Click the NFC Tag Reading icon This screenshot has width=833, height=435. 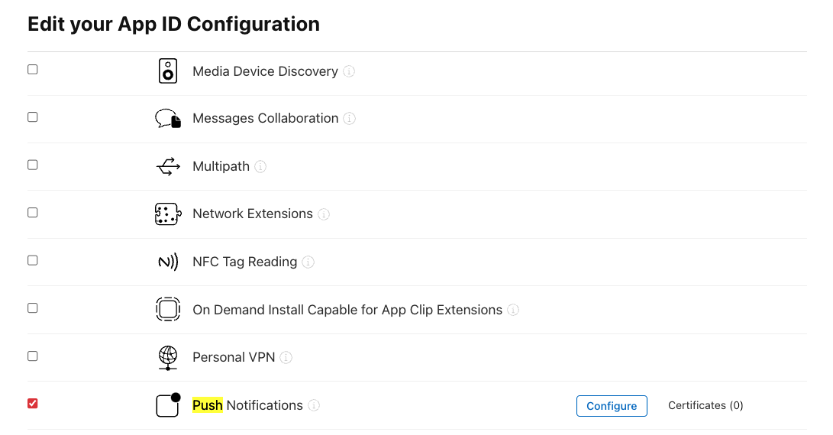[168, 262]
